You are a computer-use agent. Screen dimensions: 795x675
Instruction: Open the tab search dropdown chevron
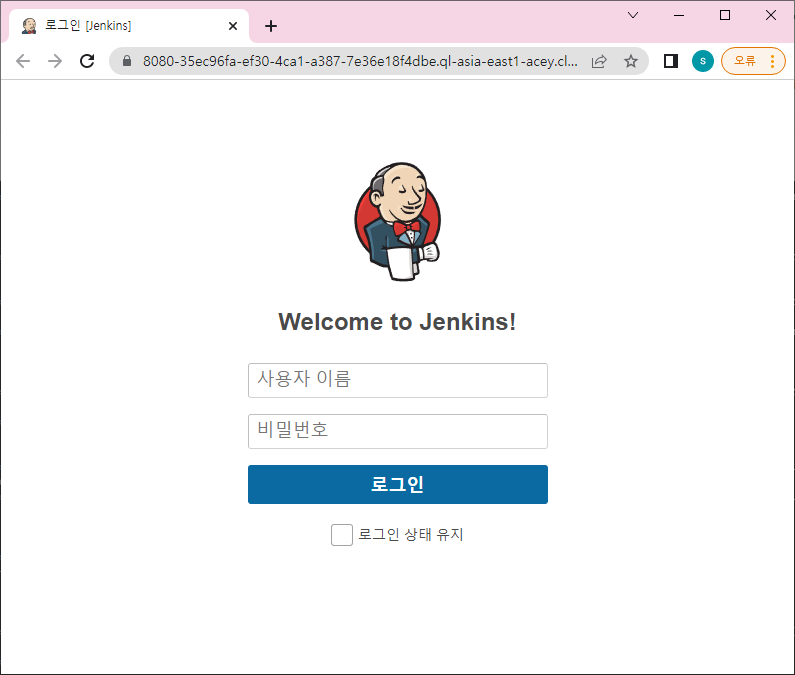tap(633, 15)
